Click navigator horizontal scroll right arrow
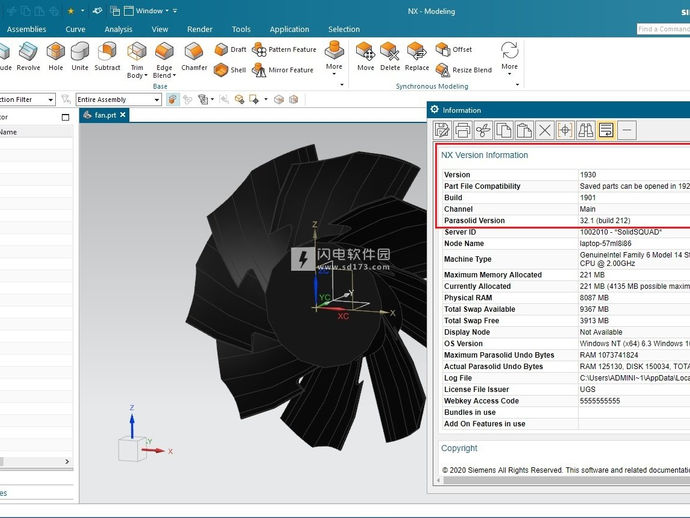This screenshot has height=518, width=690. (67, 461)
